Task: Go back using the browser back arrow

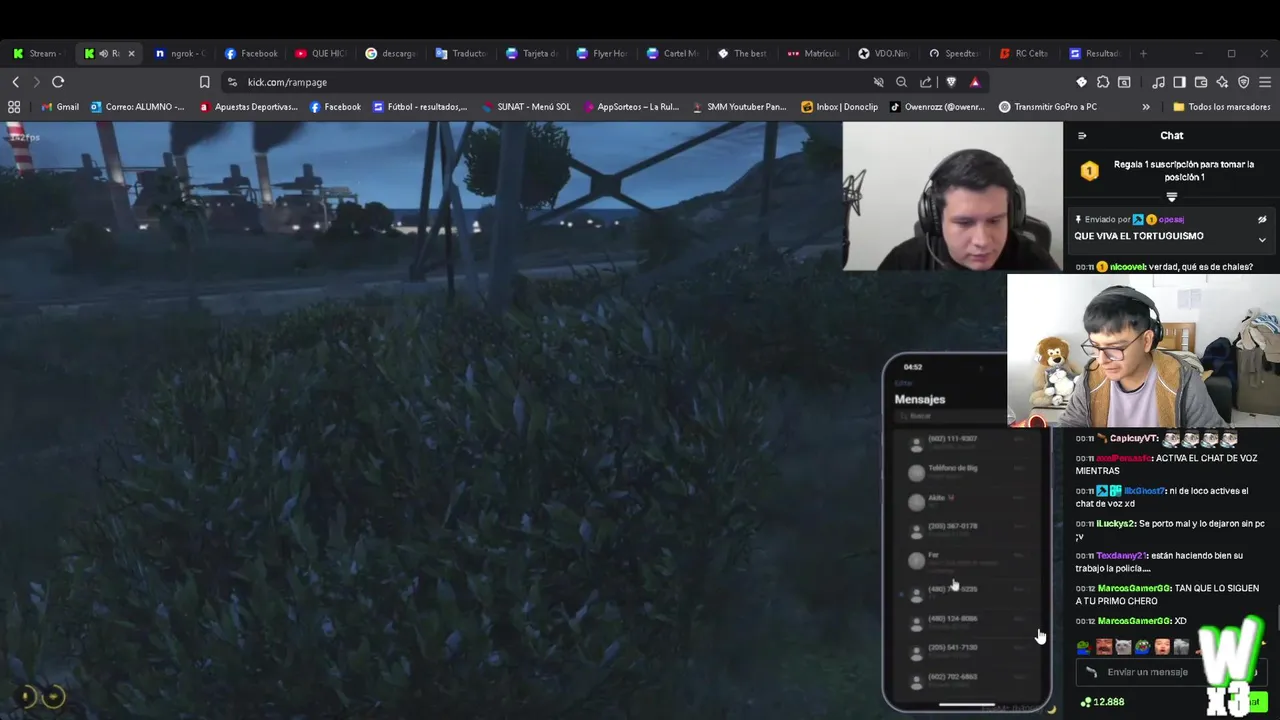Action: click(x=16, y=82)
